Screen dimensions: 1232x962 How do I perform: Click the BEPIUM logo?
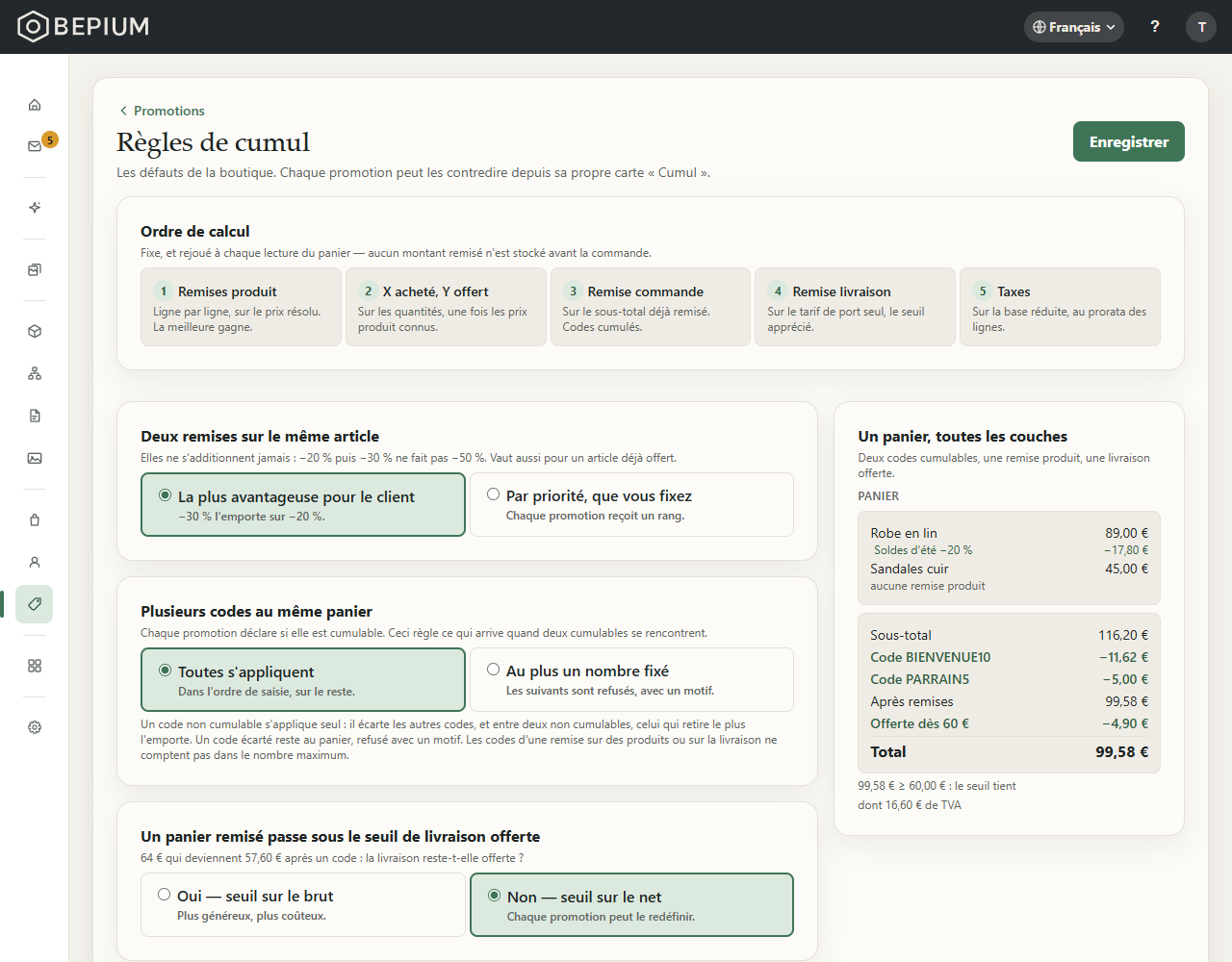point(84,27)
